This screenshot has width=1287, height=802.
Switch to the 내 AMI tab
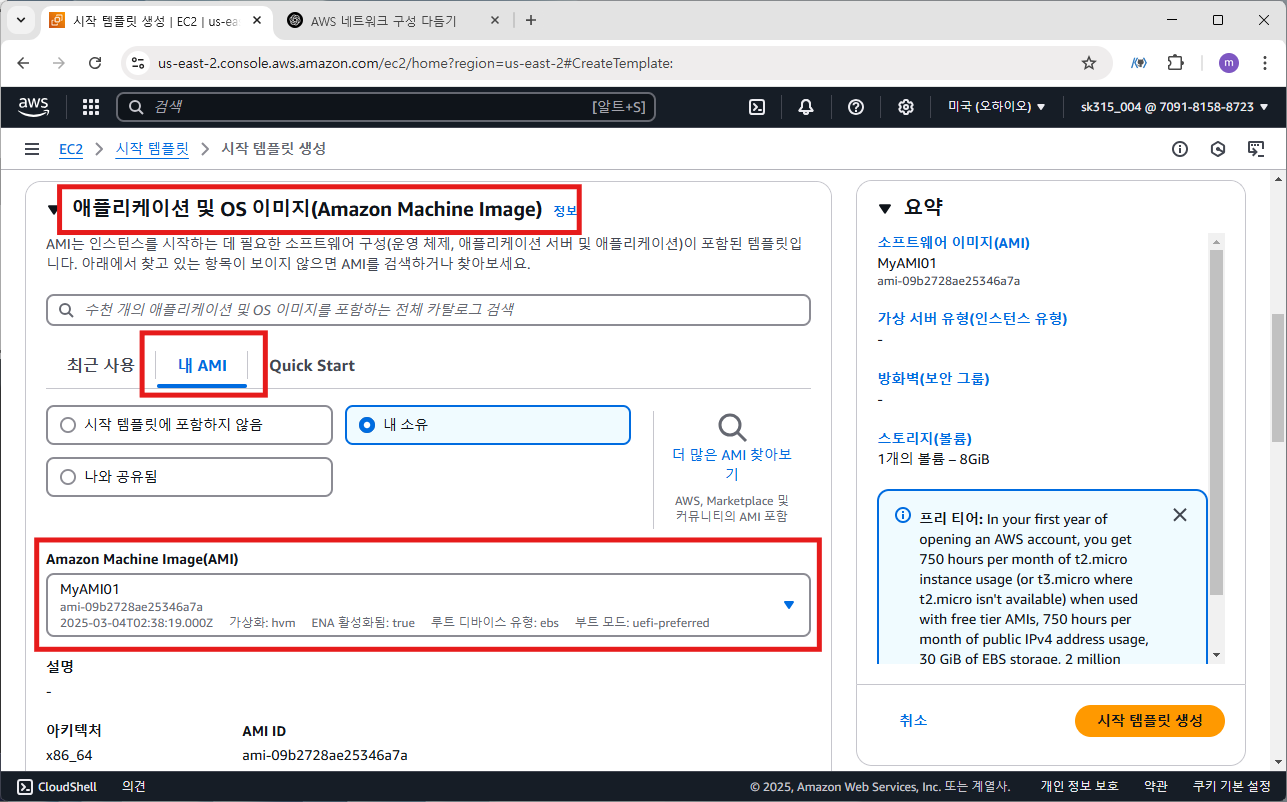(202, 365)
